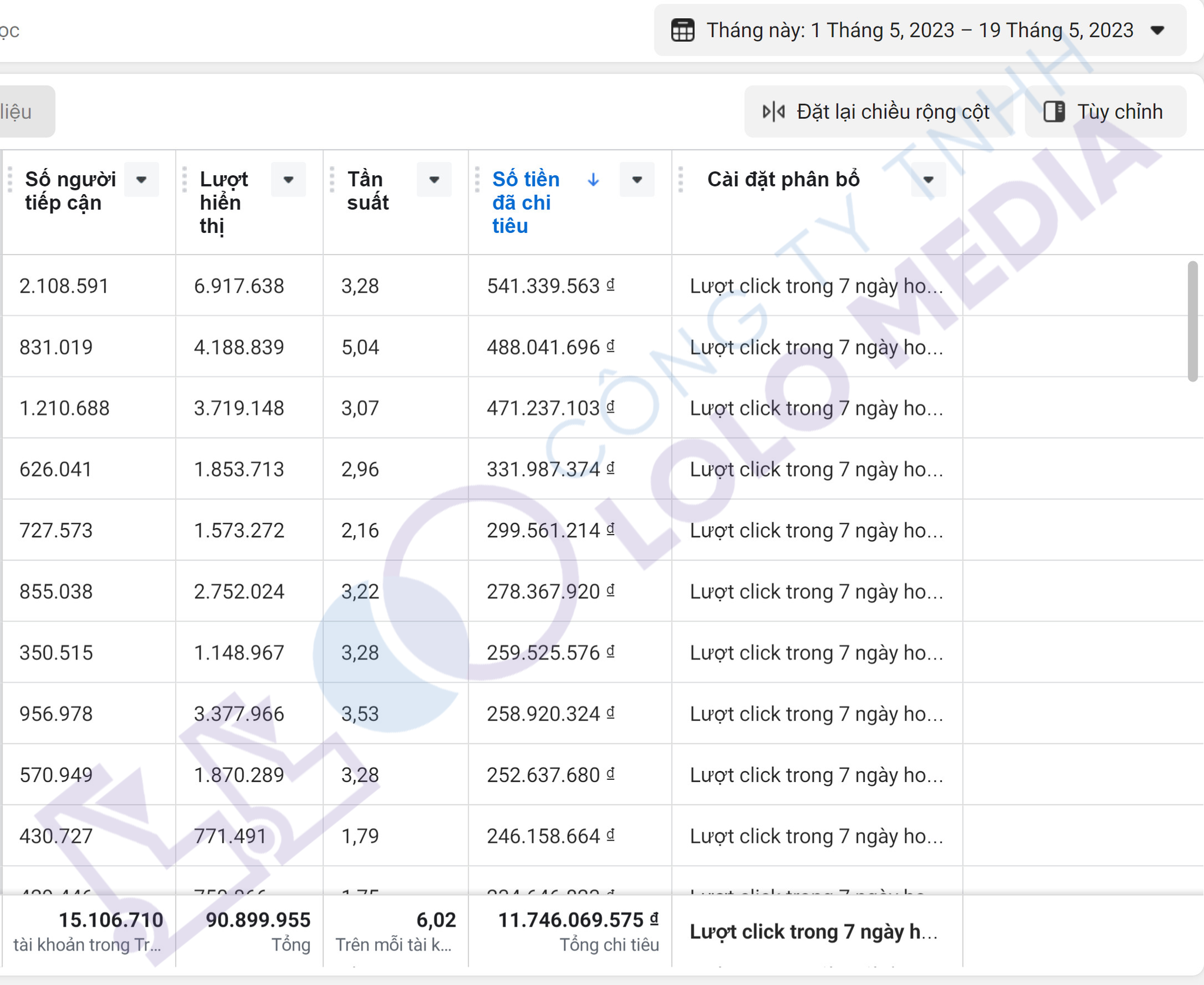Click the Tần suất header label
The height and width of the screenshot is (985, 1204).
click(x=367, y=191)
